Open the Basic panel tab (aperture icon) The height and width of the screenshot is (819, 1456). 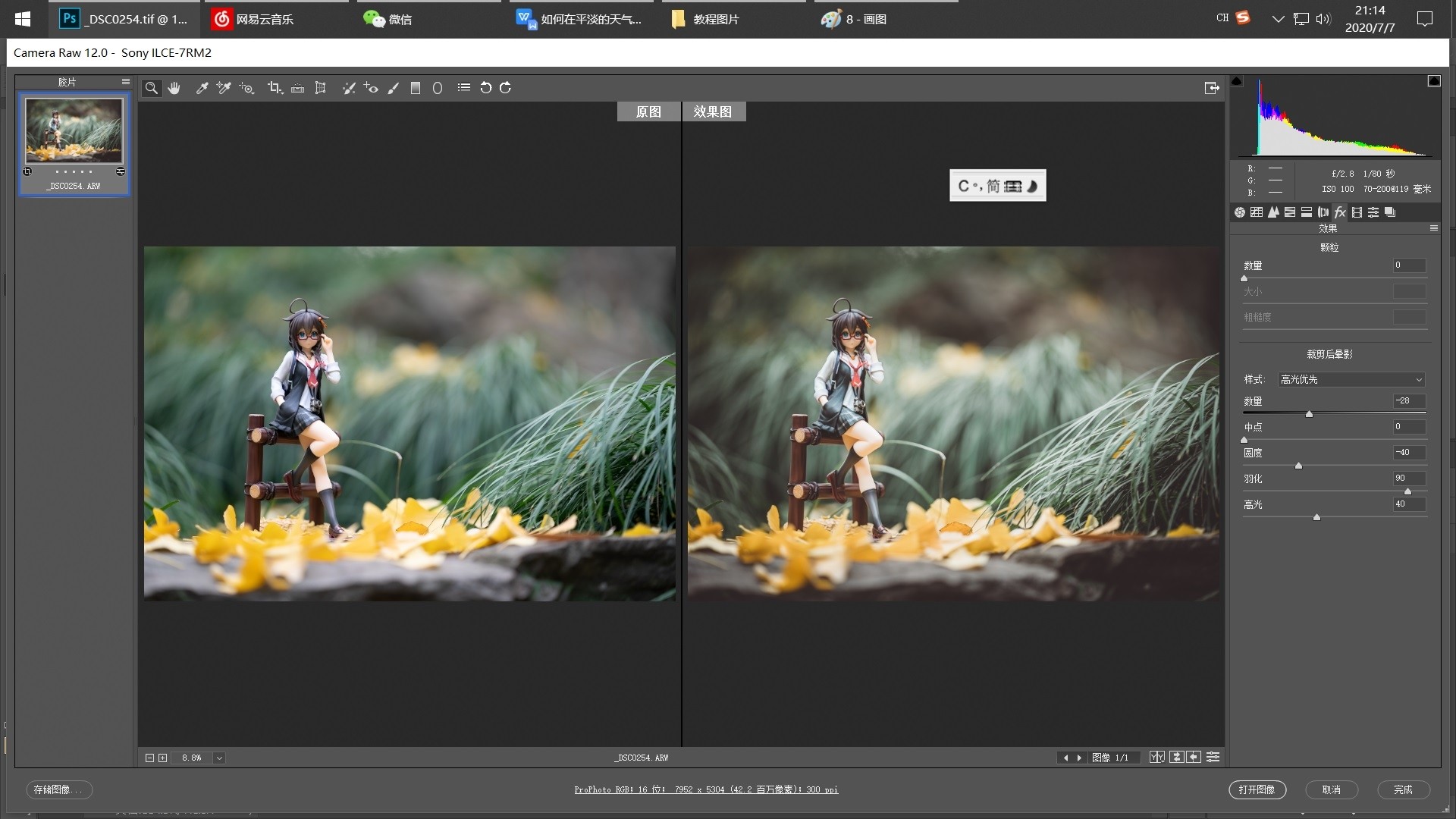point(1240,212)
